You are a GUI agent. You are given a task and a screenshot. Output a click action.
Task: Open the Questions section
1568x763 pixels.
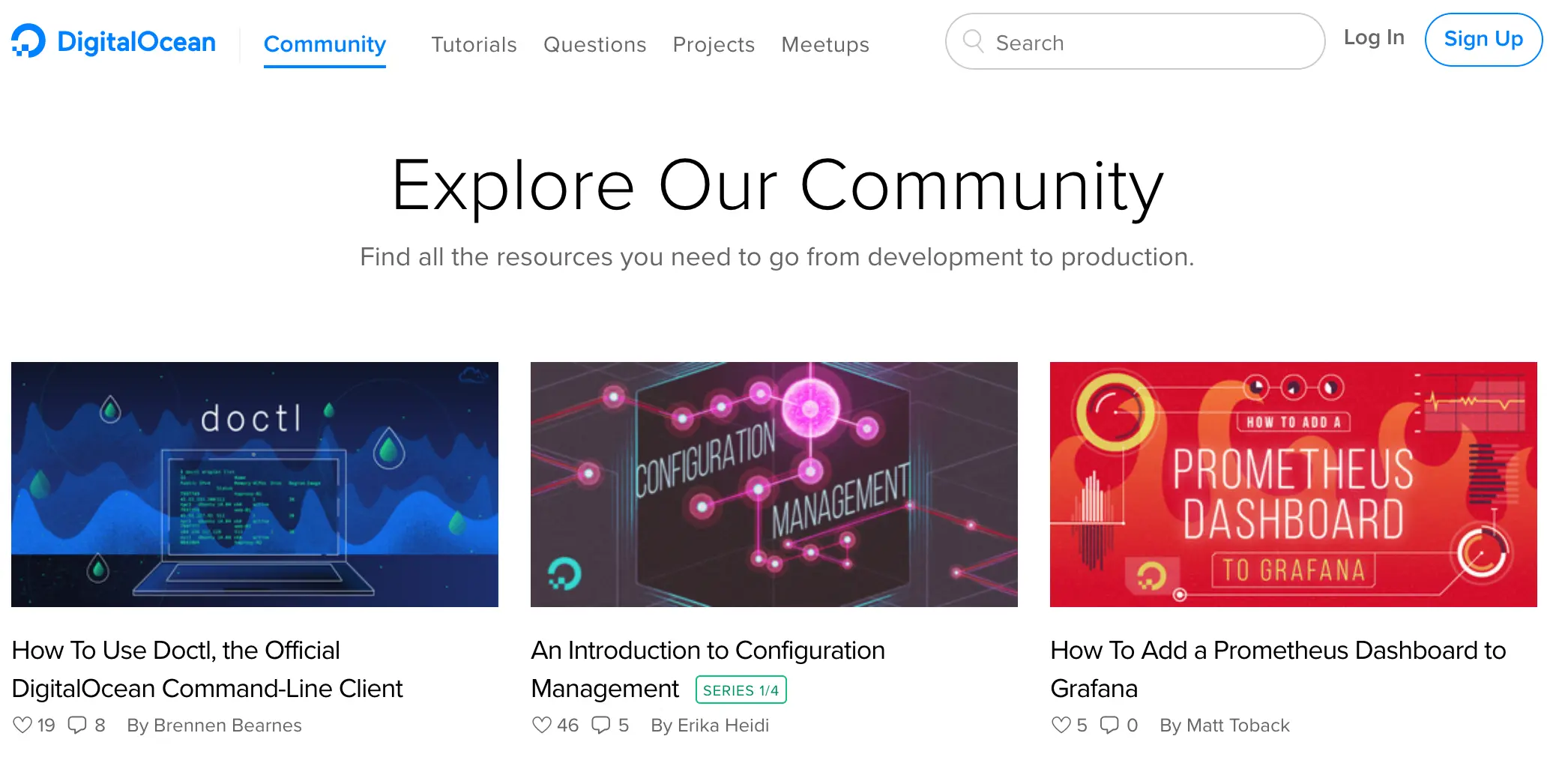click(594, 45)
